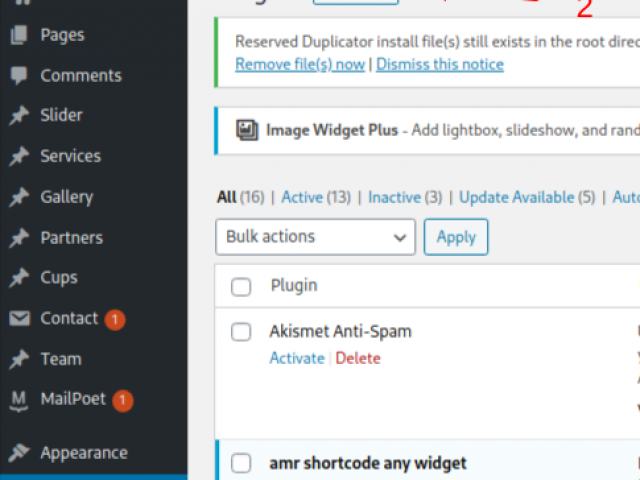Click the Slider pin icon

[x=19, y=116]
